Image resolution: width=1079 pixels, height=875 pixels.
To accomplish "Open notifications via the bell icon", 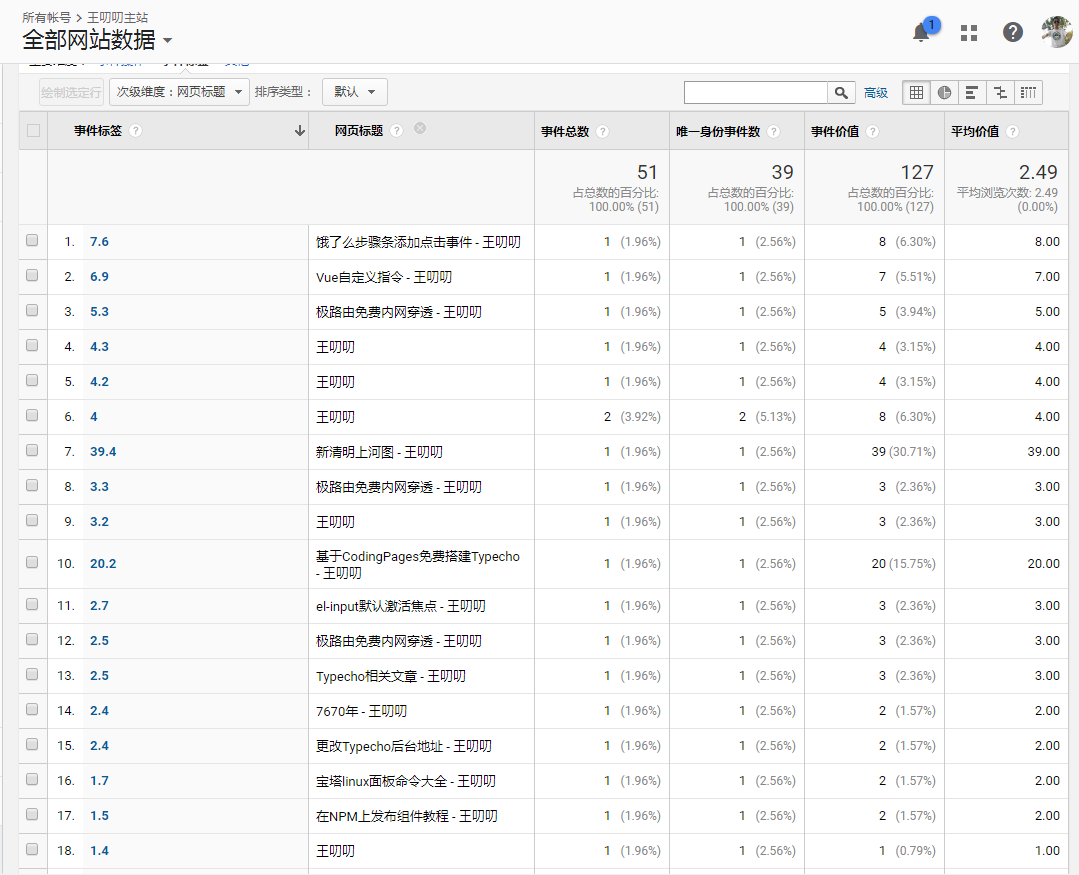I will pyautogui.click(x=920, y=32).
